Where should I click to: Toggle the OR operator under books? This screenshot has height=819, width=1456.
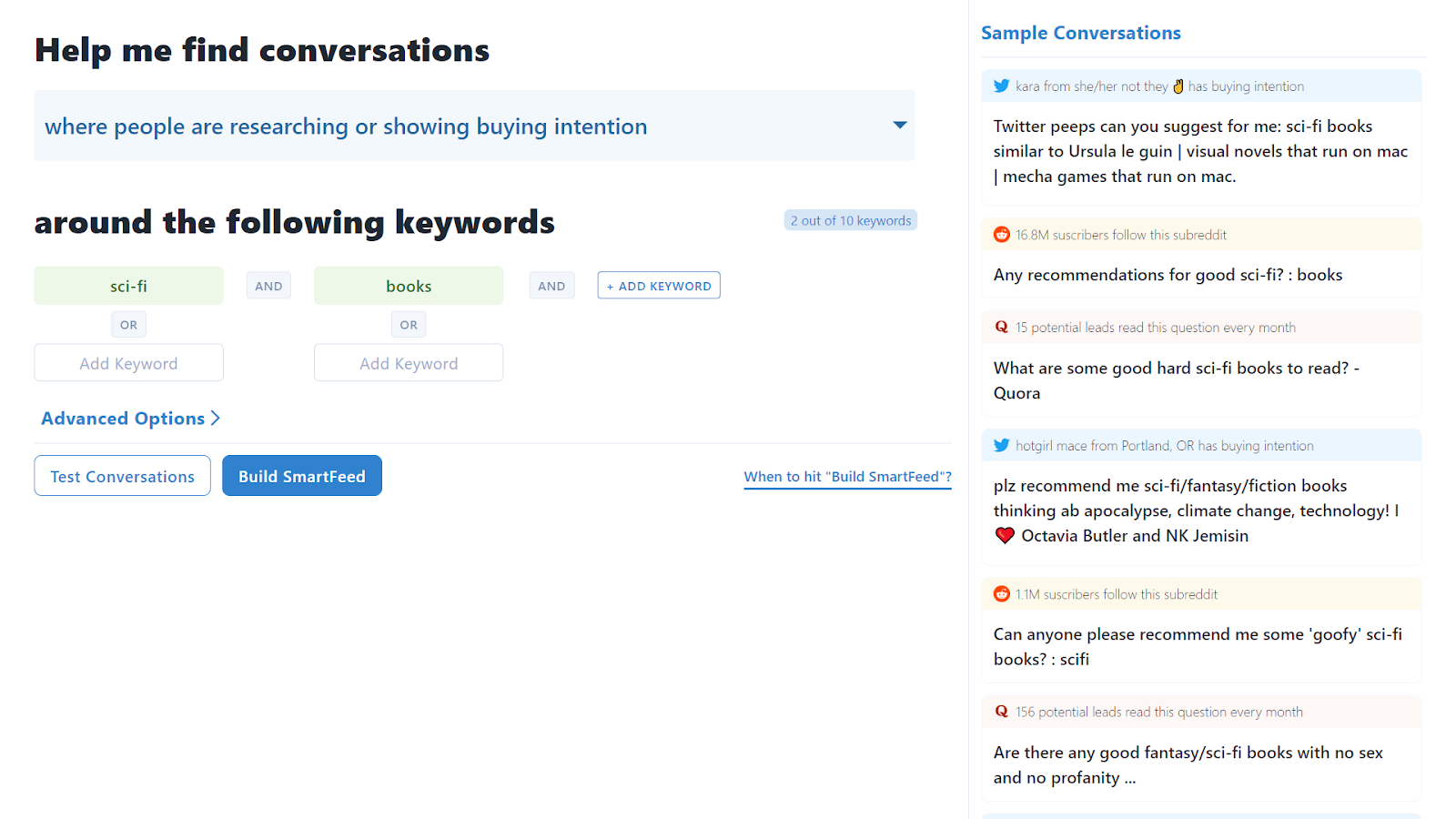click(409, 325)
